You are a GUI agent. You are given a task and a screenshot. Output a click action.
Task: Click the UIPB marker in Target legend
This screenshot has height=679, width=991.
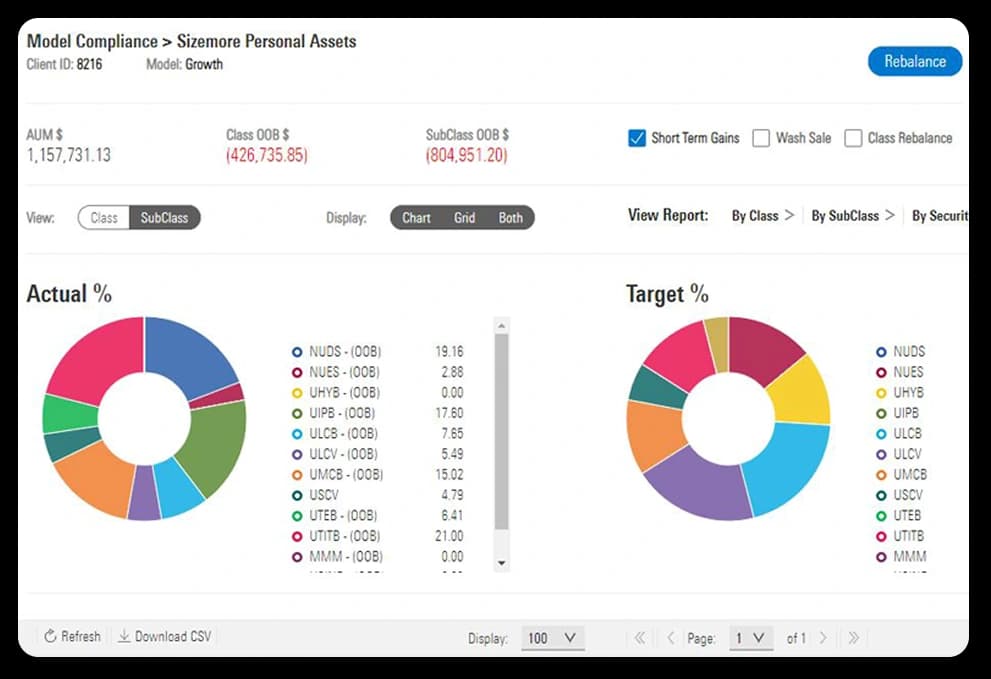pos(881,413)
